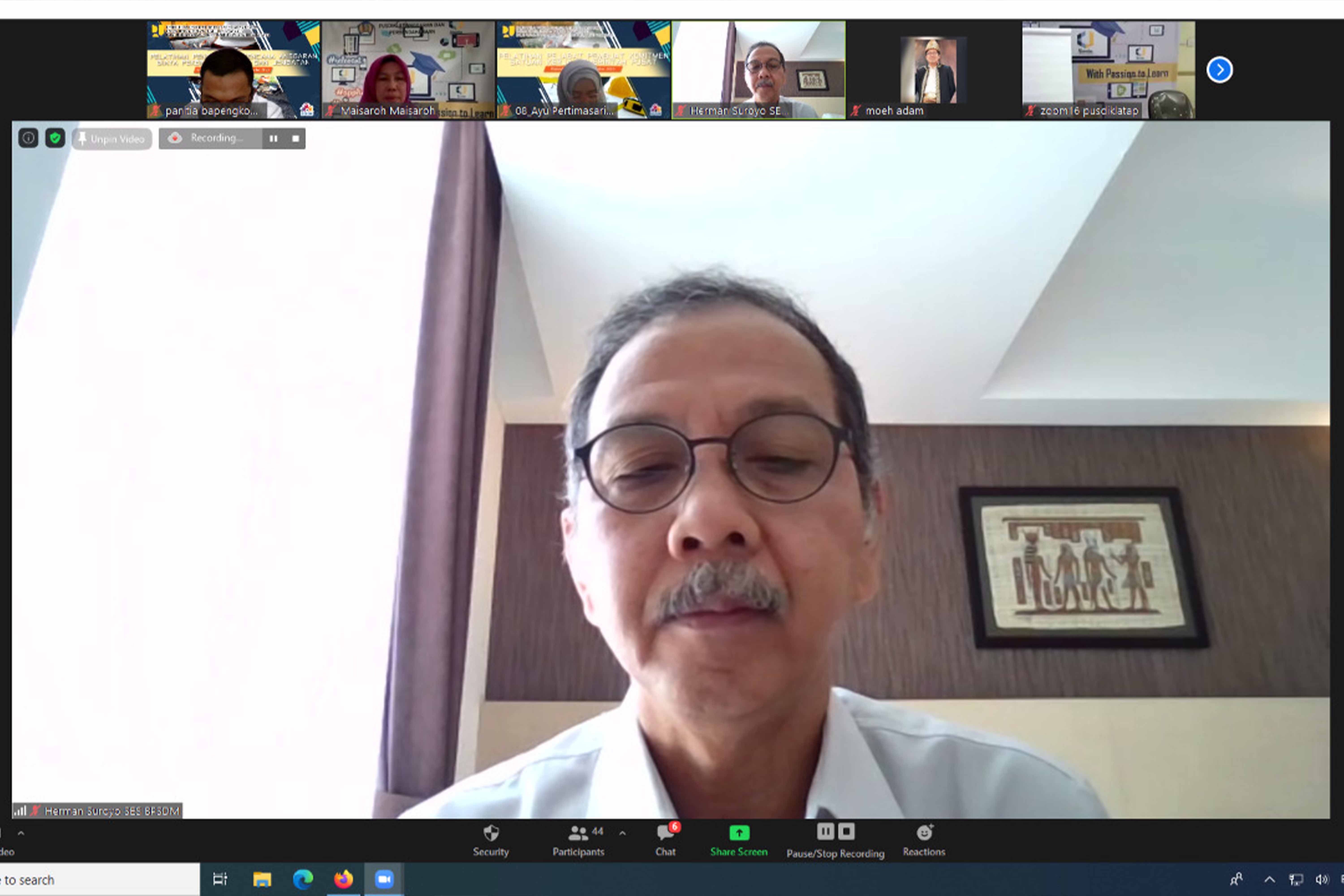Open meeting information icon

(x=28, y=138)
